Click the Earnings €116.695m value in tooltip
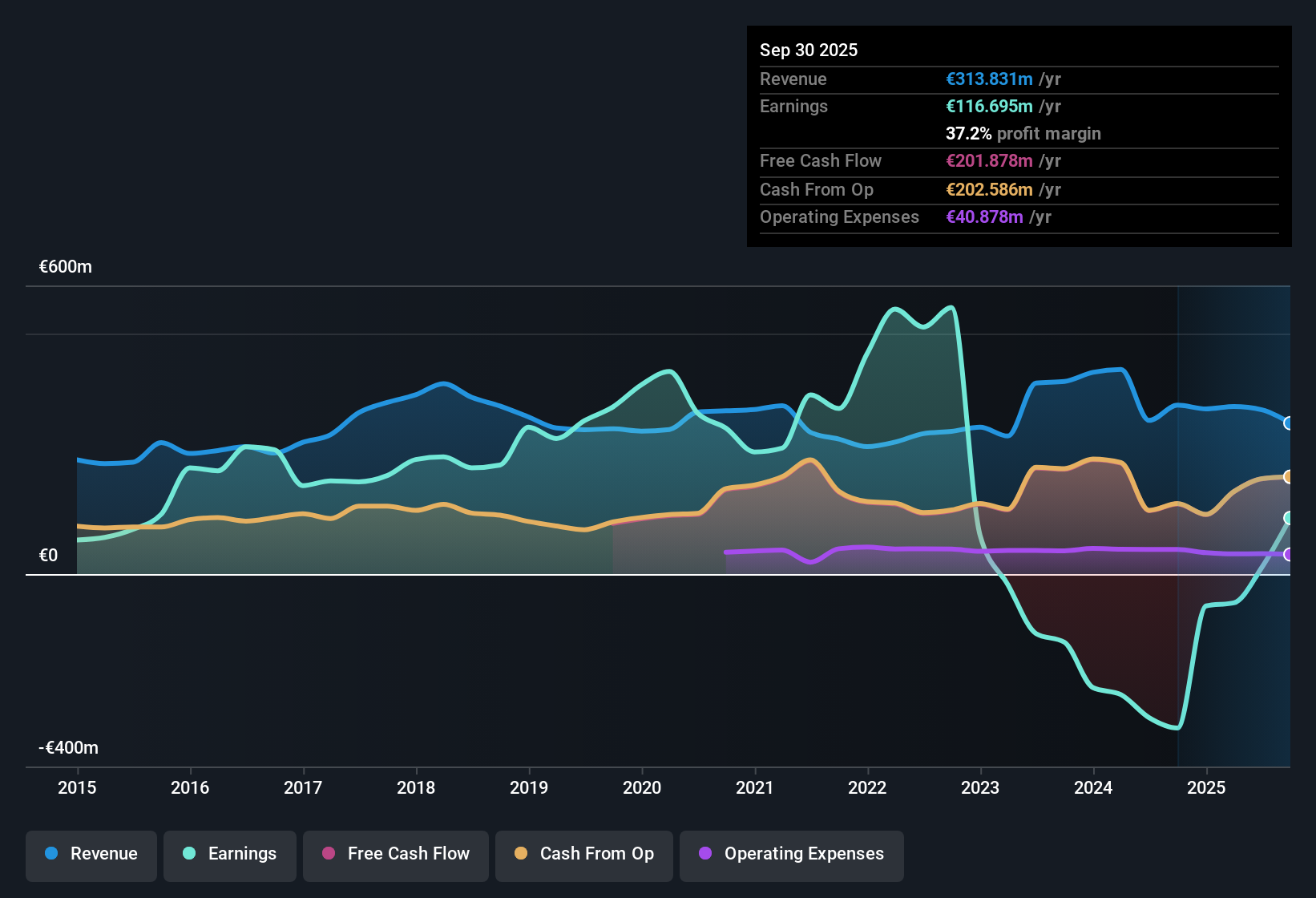1316x898 pixels. [x=989, y=106]
